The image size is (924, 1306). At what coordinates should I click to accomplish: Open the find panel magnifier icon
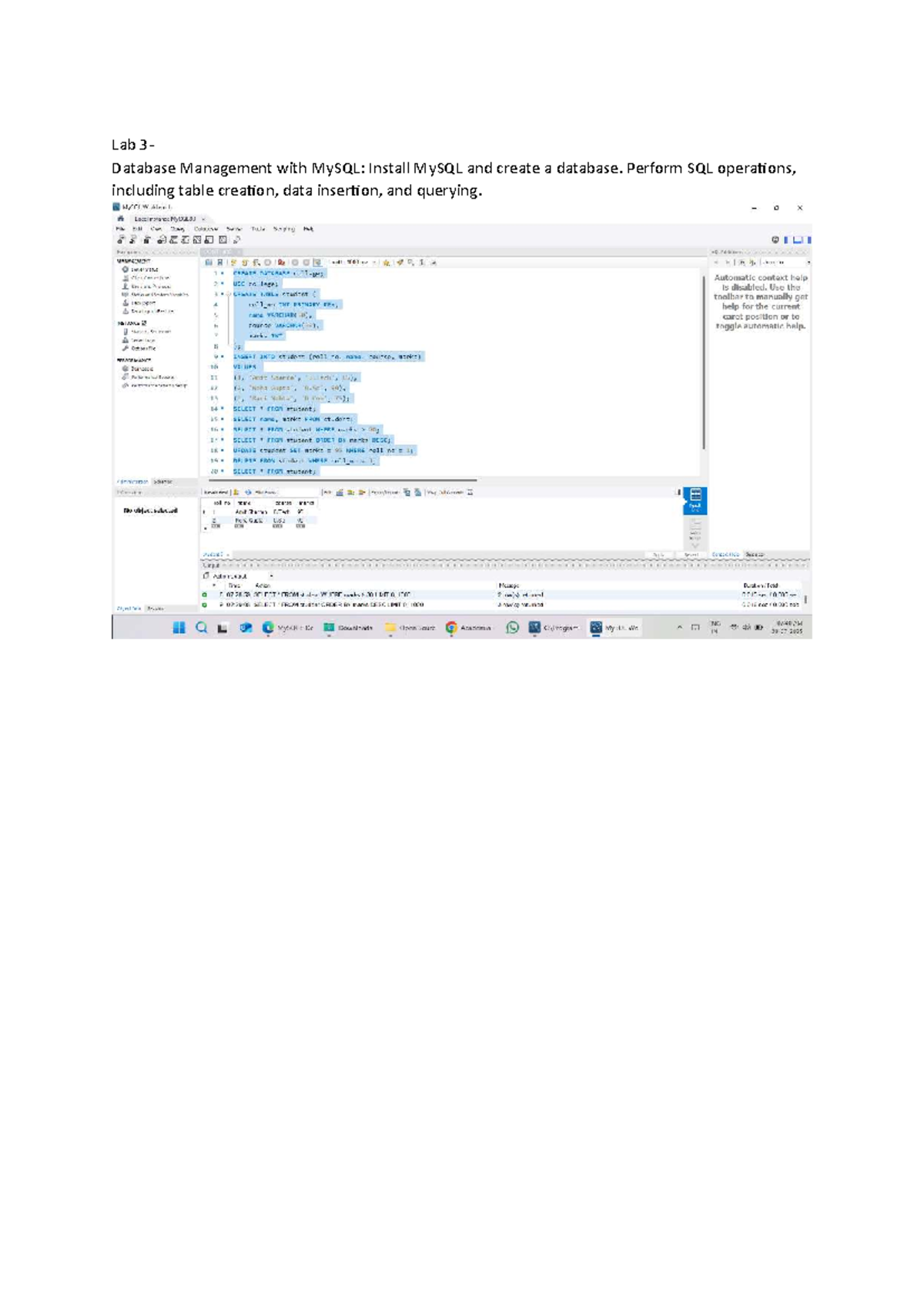click(x=410, y=263)
